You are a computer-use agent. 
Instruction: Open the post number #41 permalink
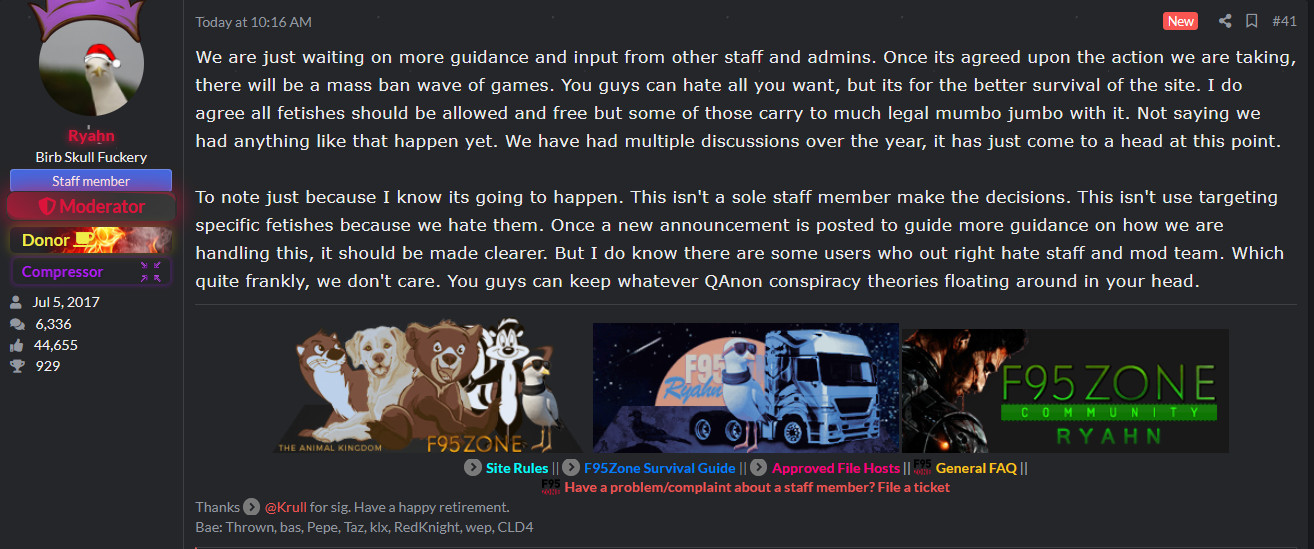[x=1284, y=21]
